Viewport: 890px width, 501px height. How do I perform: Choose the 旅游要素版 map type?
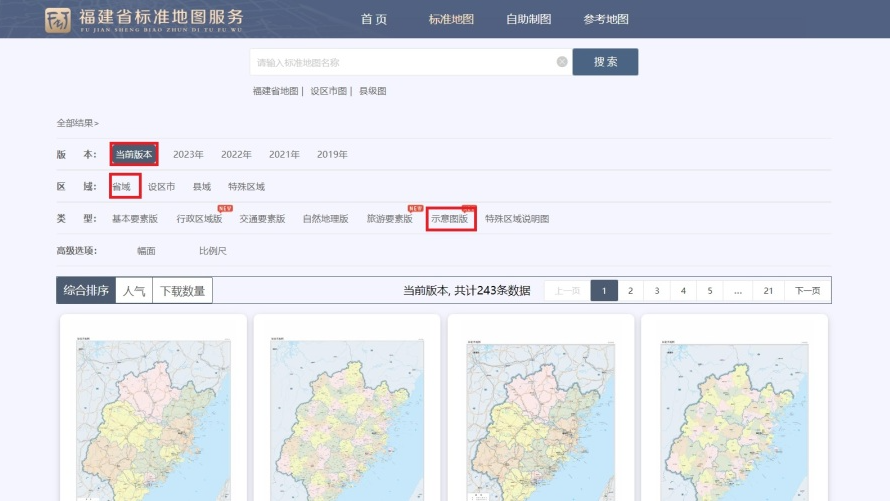pyautogui.click(x=389, y=218)
